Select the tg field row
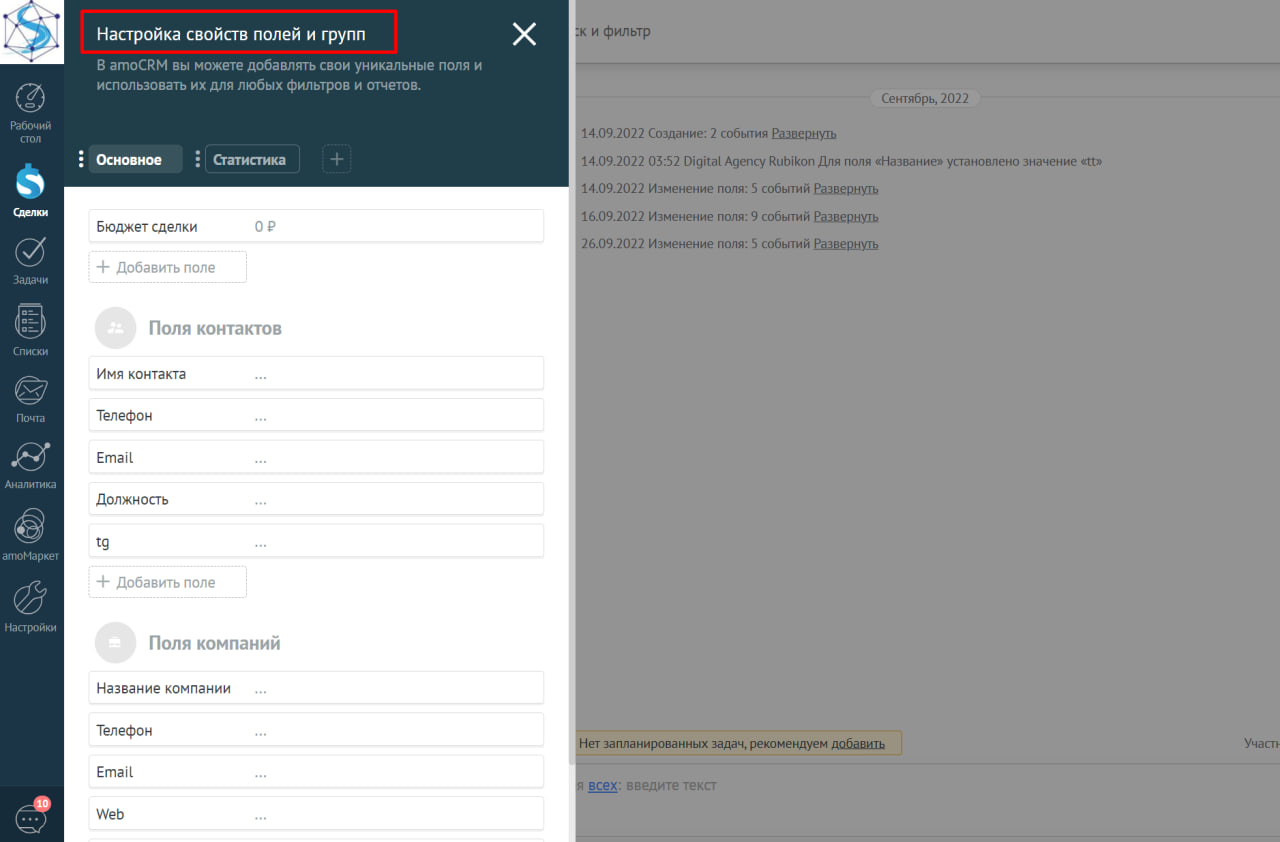Viewport: 1280px width, 842px height. coord(316,541)
